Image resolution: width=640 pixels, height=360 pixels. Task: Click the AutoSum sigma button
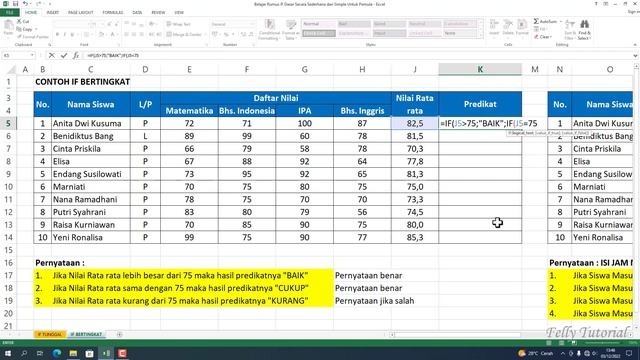point(545,21)
